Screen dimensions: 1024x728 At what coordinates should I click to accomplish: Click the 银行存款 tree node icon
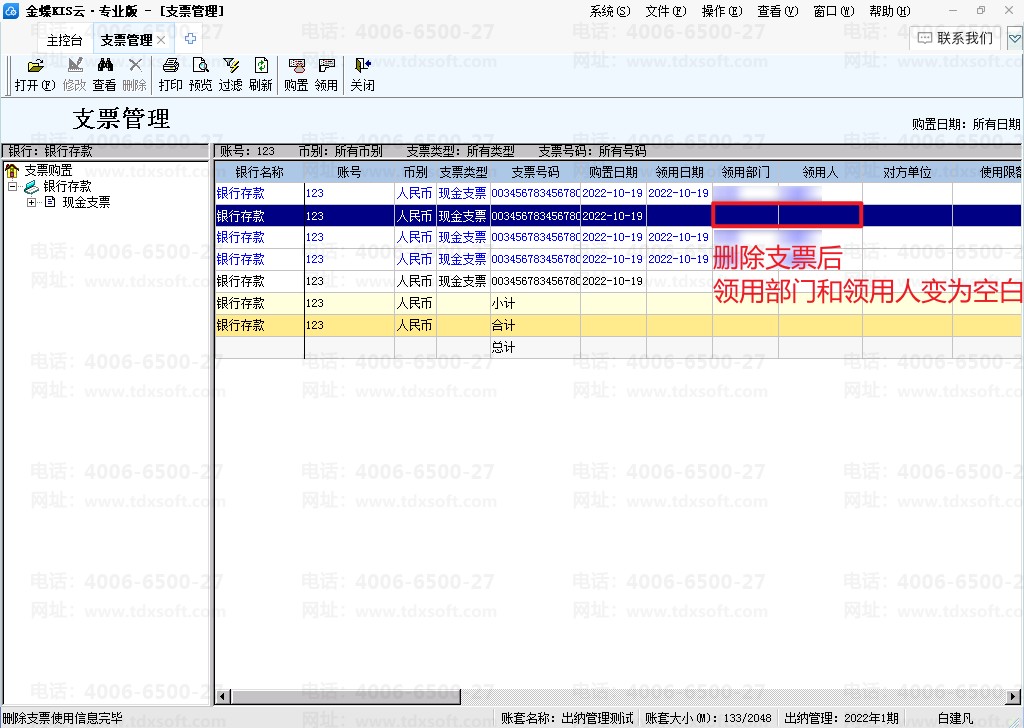(31, 187)
